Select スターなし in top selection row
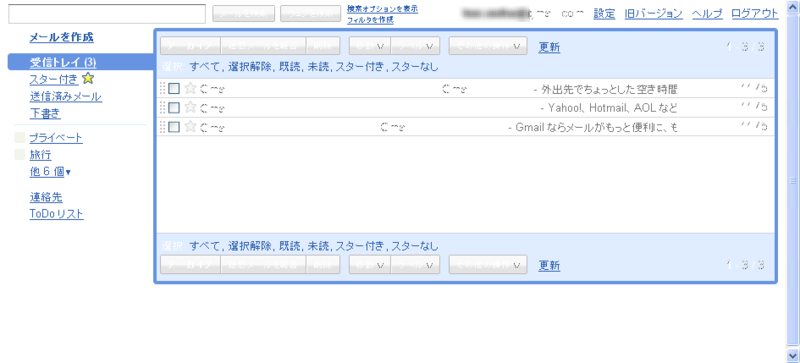 coord(415,67)
